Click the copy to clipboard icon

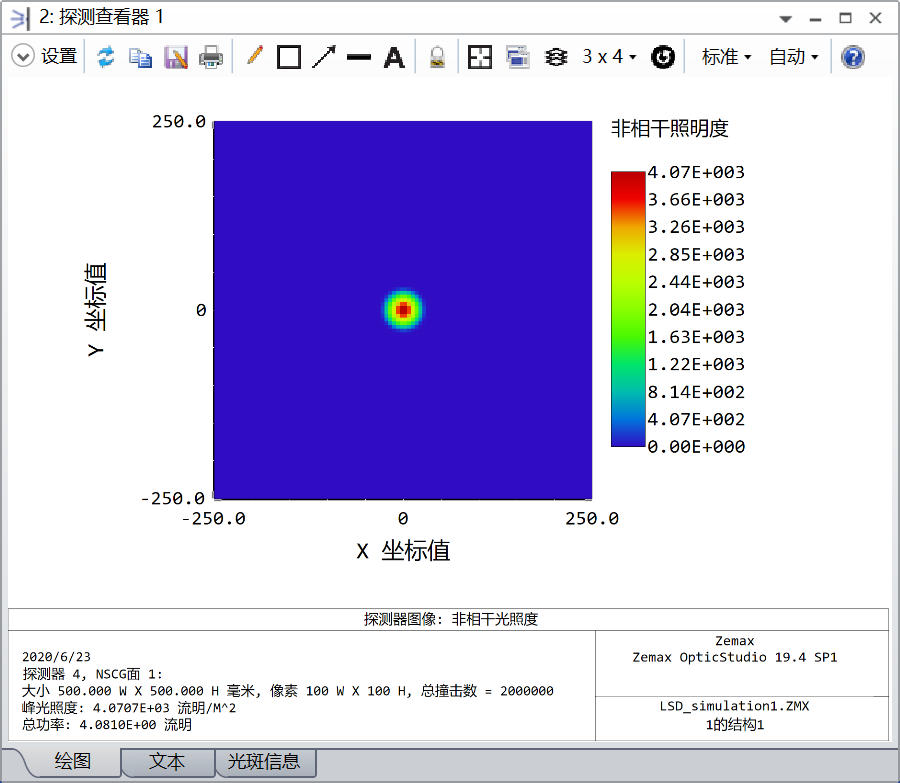click(141, 57)
